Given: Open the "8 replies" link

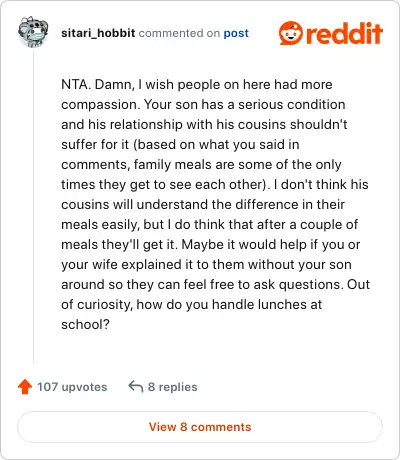Looking at the screenshot, I should 172,387.
